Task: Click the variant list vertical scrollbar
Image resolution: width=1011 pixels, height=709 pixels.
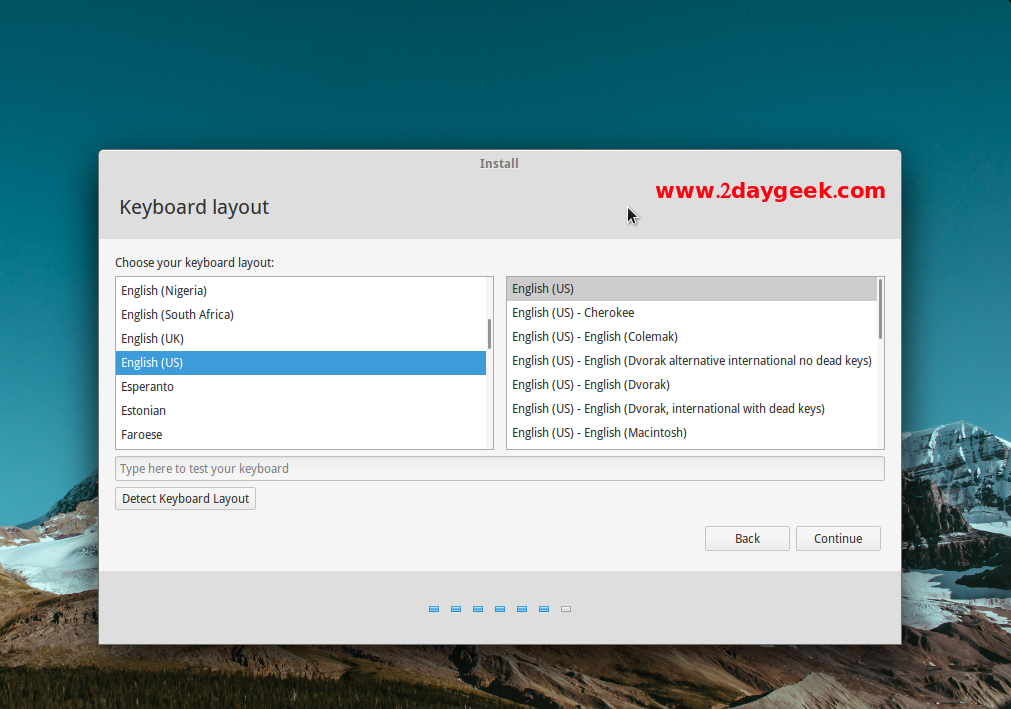Action: pos(880,308)
